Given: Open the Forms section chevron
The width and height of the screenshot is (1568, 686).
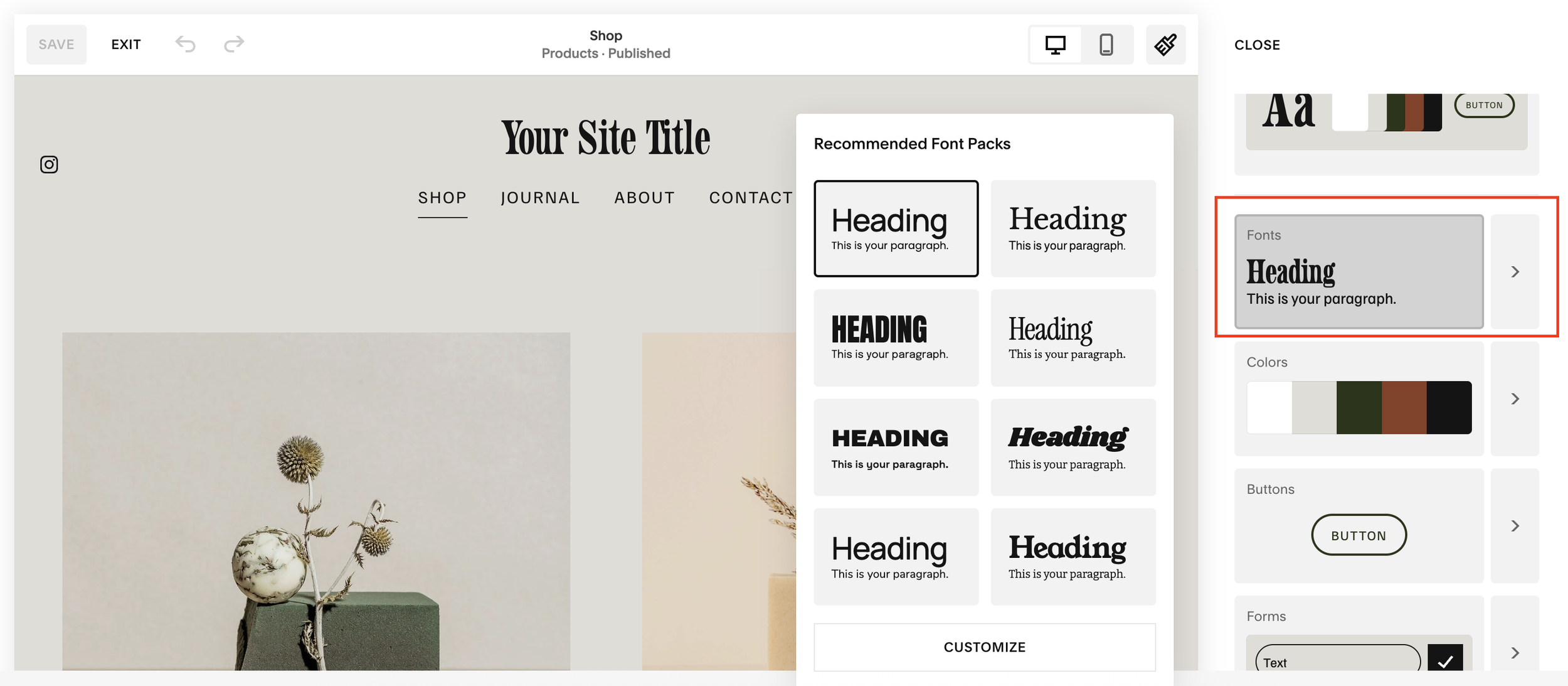Looking at the screenshot, I should click(x=1515, y=653).
